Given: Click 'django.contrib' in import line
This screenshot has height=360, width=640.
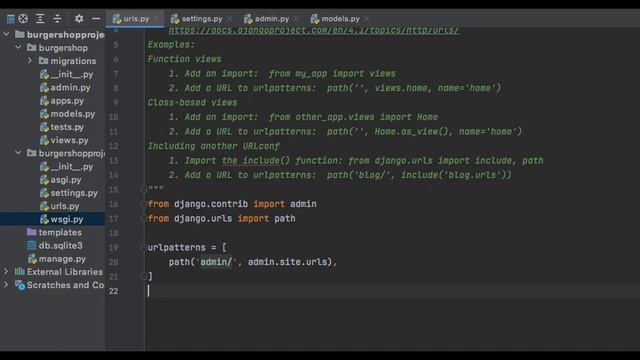Looking at the screenshot, I should (211, 204).
